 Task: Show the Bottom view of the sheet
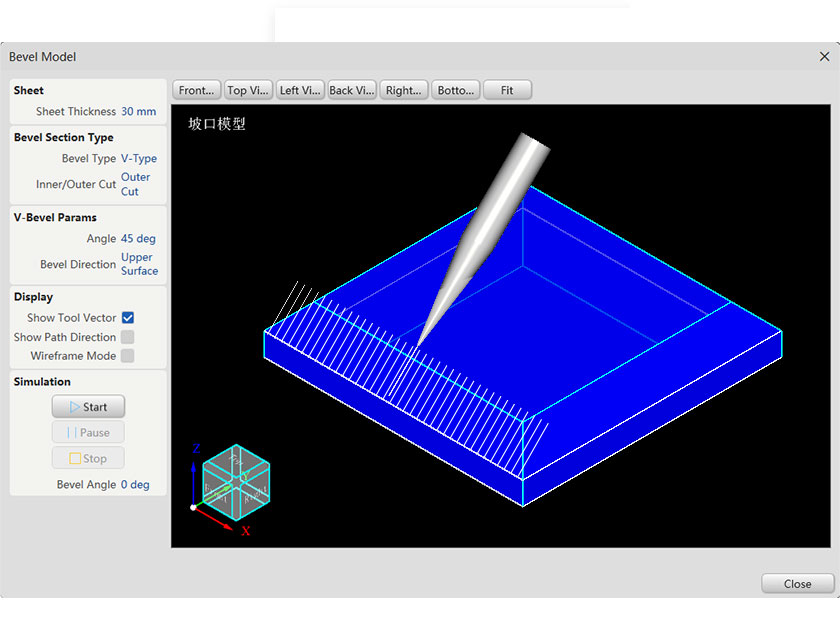[x=456, y=89]
